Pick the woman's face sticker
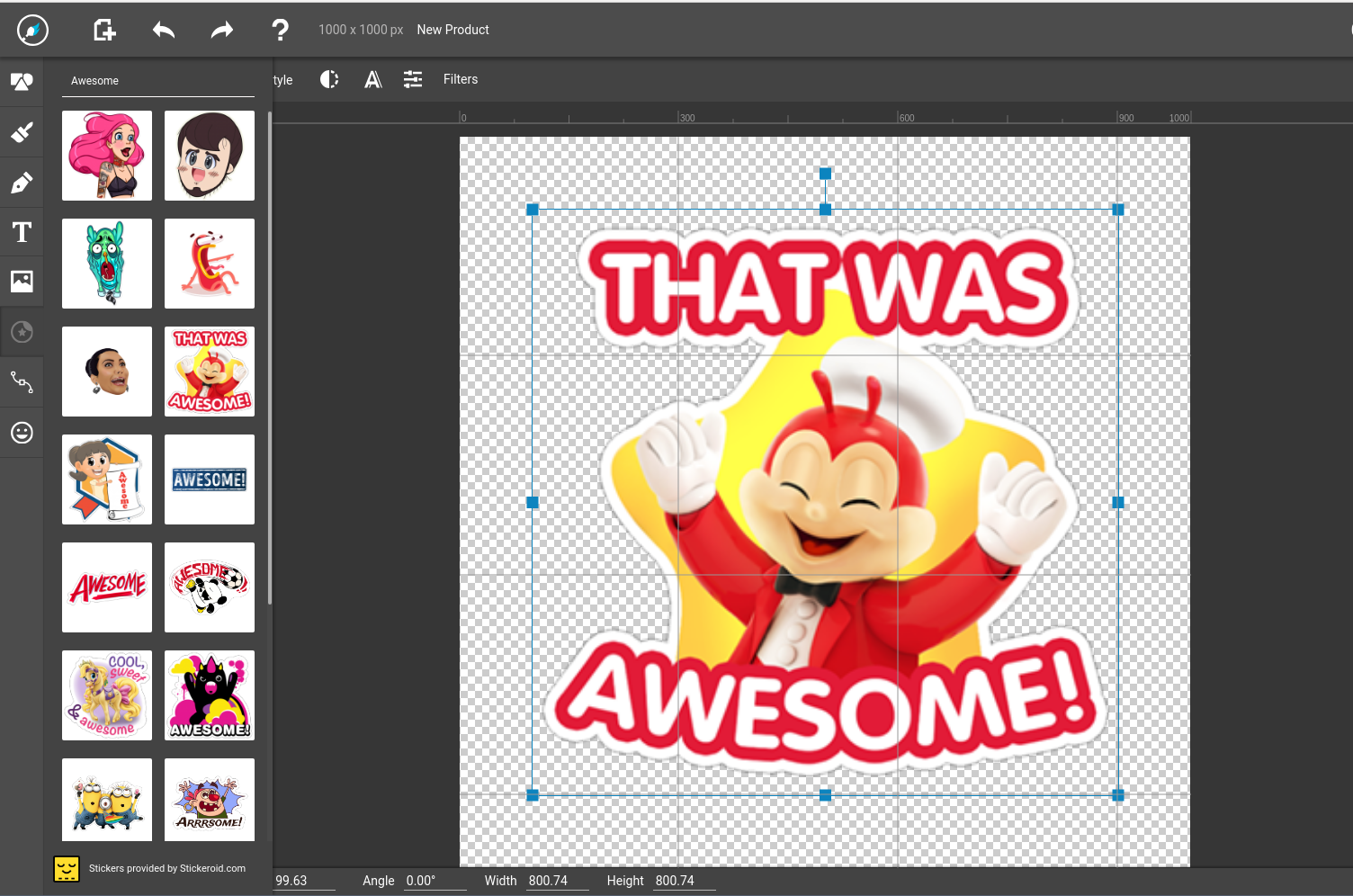The height and width of the screenshot is (896, 1353). pos(107,372)
